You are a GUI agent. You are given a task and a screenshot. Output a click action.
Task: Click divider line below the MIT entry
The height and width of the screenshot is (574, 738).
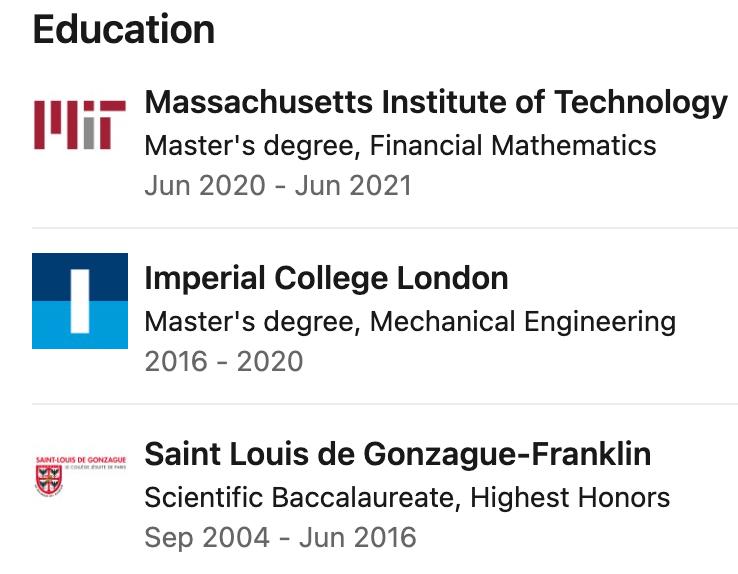pyautogui.click(x=385, y=229)
